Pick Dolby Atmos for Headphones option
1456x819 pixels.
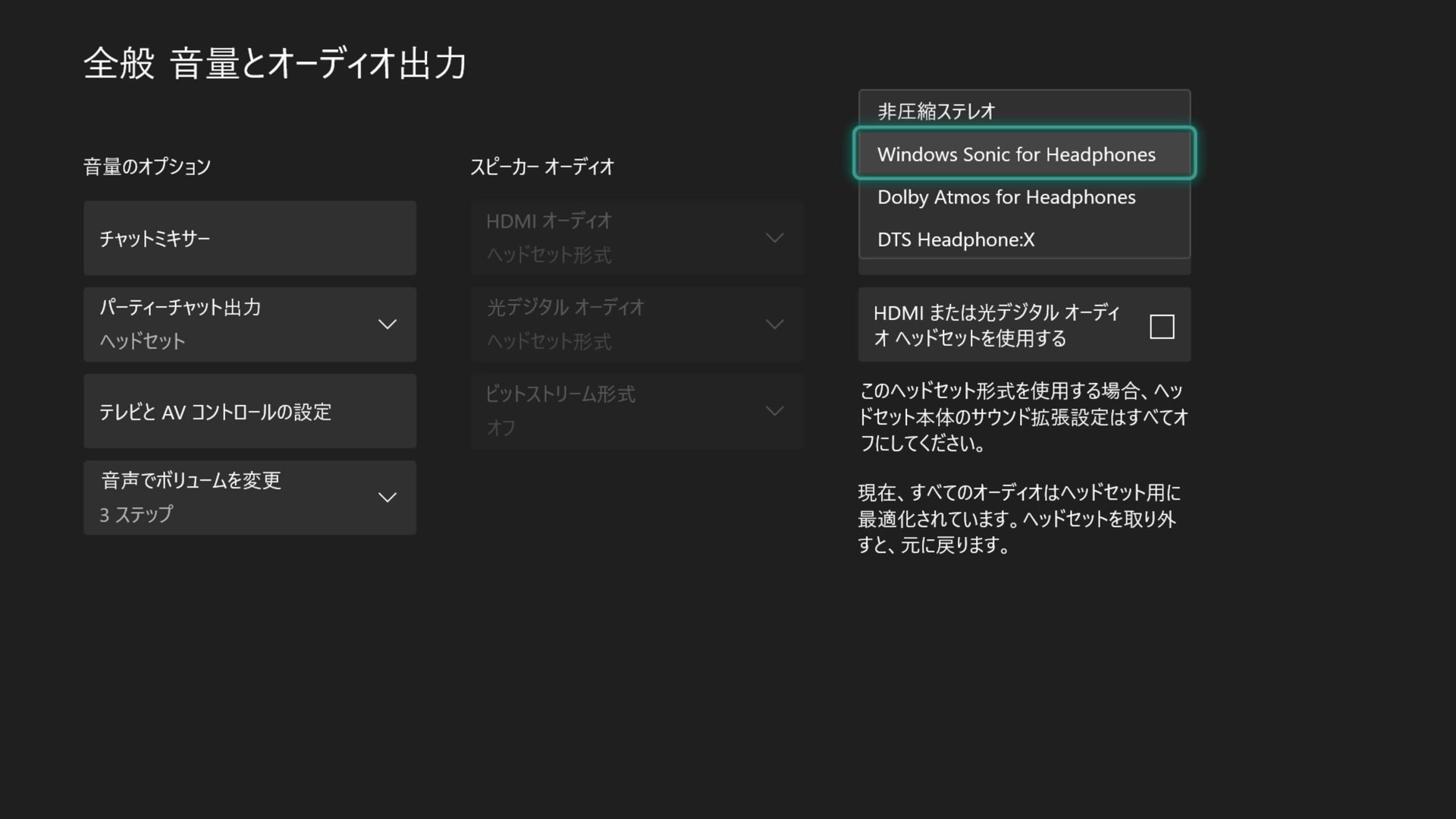(x=1024, y=197)
